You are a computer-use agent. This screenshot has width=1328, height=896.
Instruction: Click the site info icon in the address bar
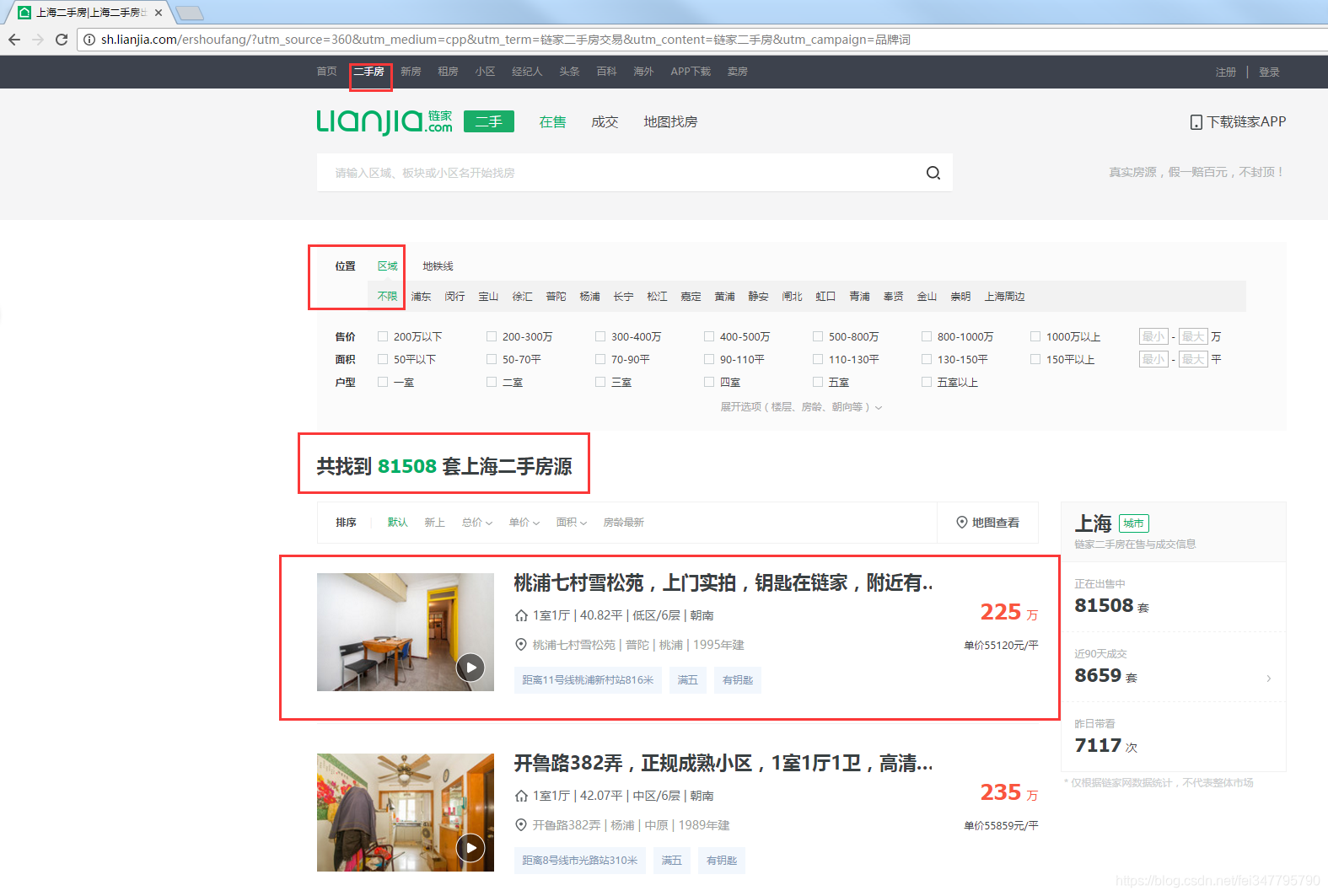pos(89,40)
